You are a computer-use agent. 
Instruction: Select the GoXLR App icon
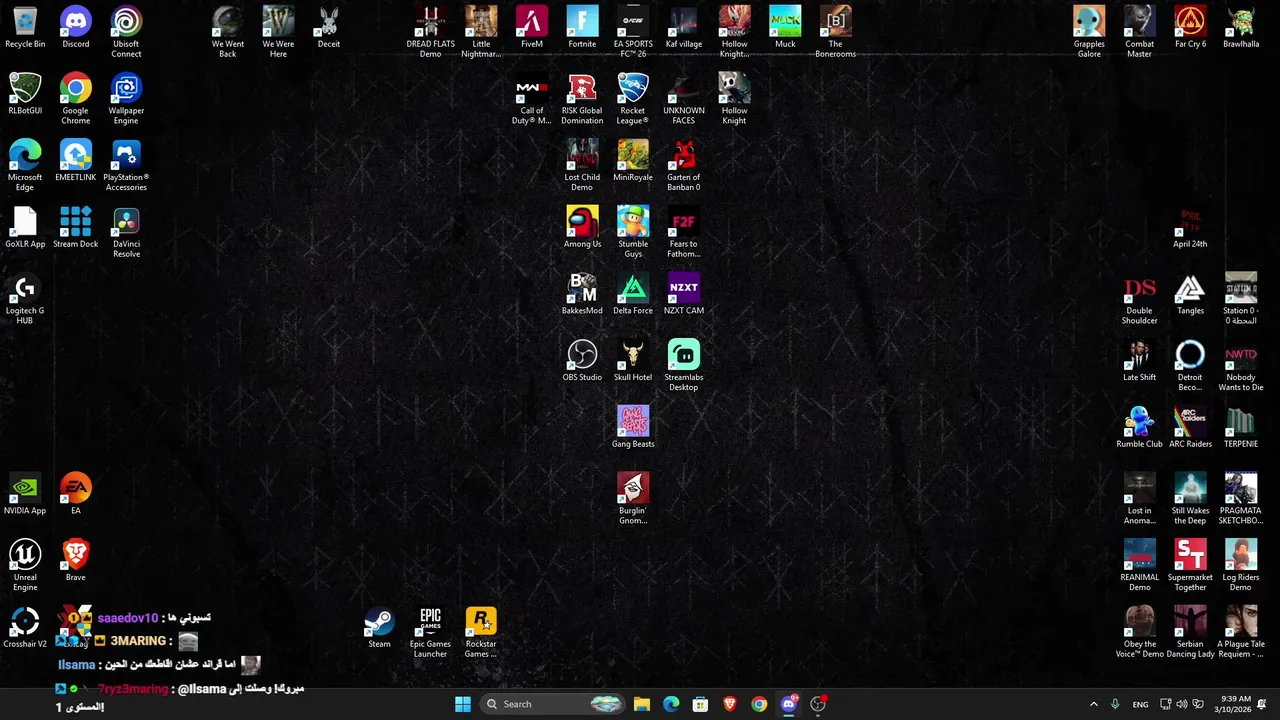pos(25,228)
